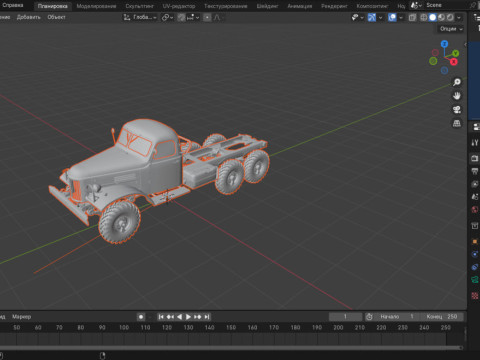Viewport: 480px width, 360px height.
Task: Switch to the Текстурирование workspace tab
Action: point(226,6)
